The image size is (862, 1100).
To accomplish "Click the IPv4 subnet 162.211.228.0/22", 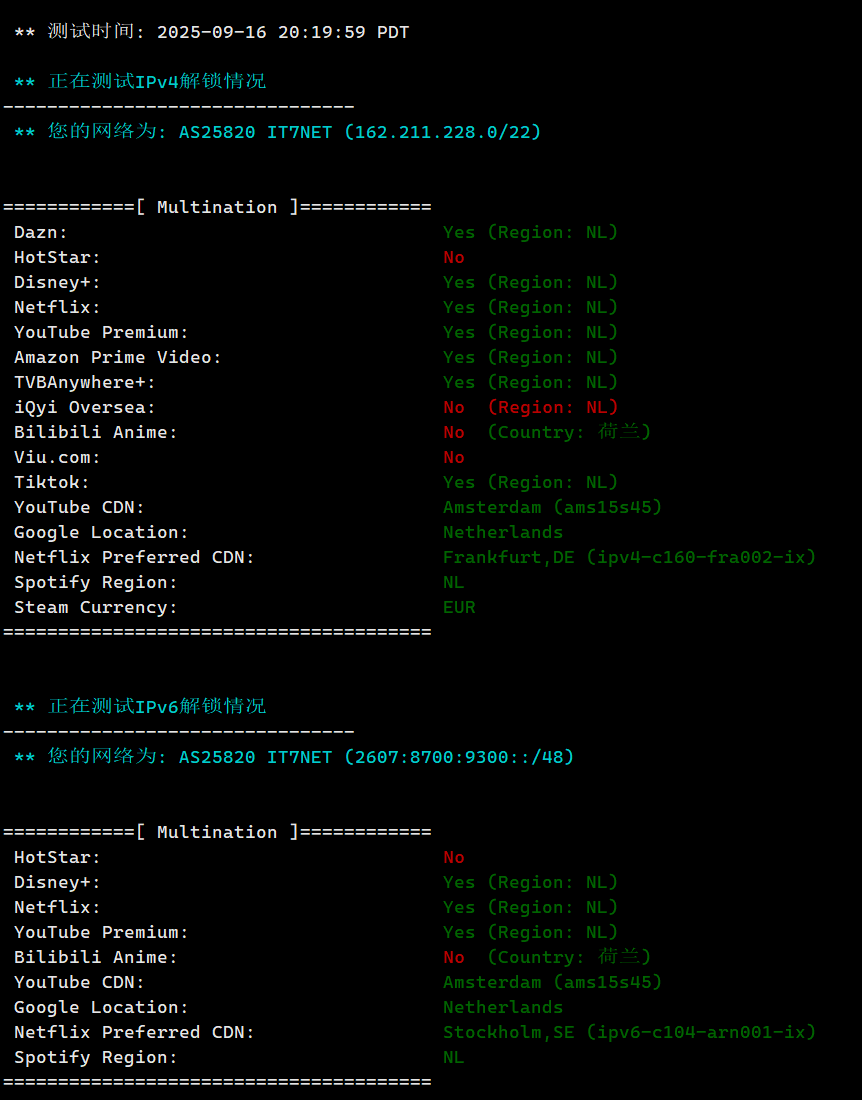I will pos(443,132).
